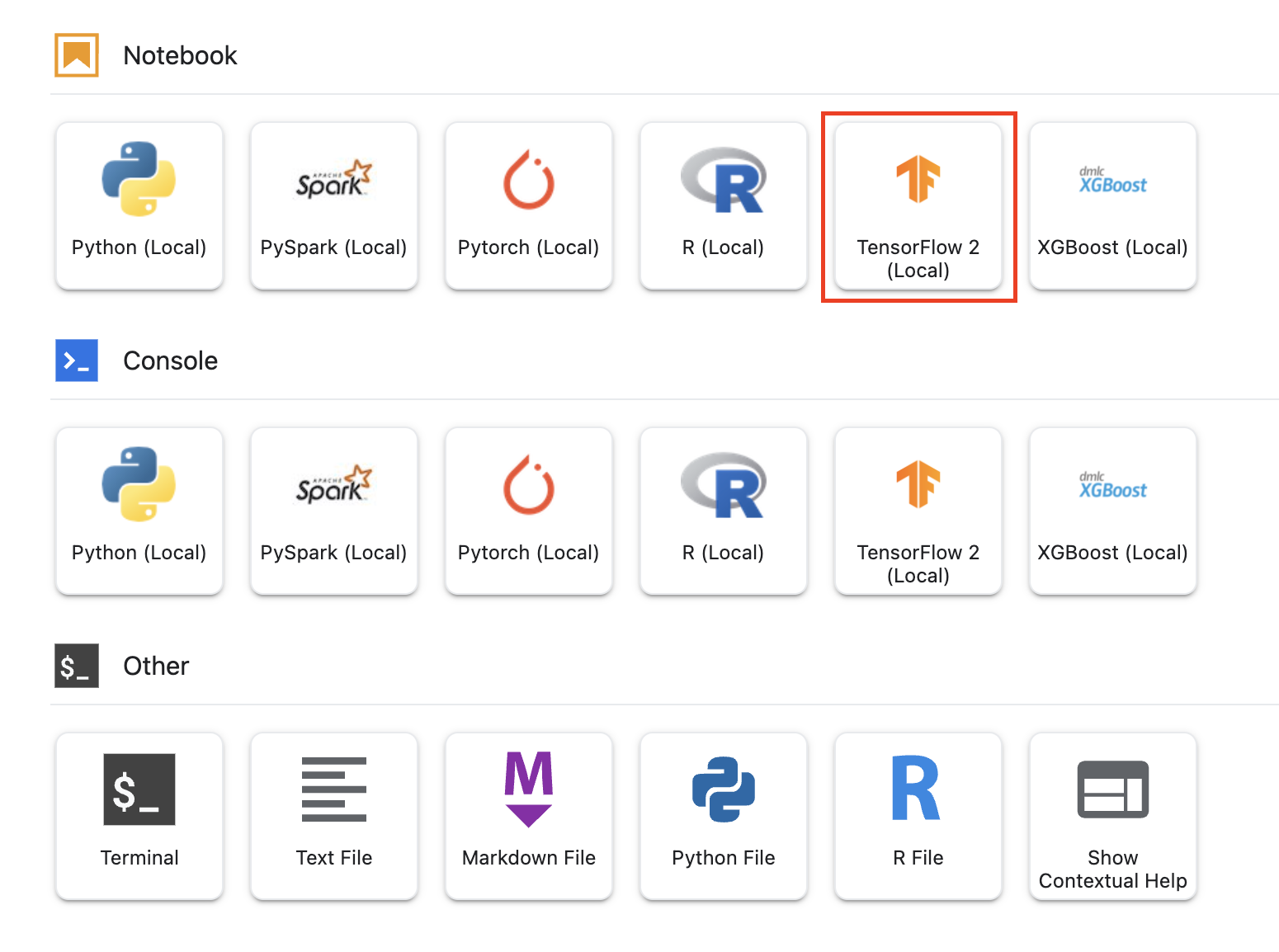Launch a PySpark (Local) notebook
The image size is (1279, 952).
(333, 206)
